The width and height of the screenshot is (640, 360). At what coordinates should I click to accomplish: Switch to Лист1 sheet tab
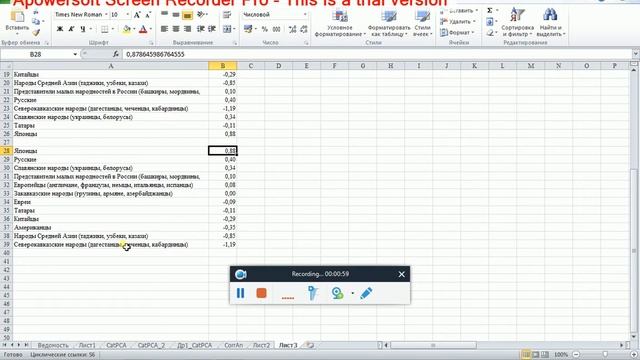[87, 345]
